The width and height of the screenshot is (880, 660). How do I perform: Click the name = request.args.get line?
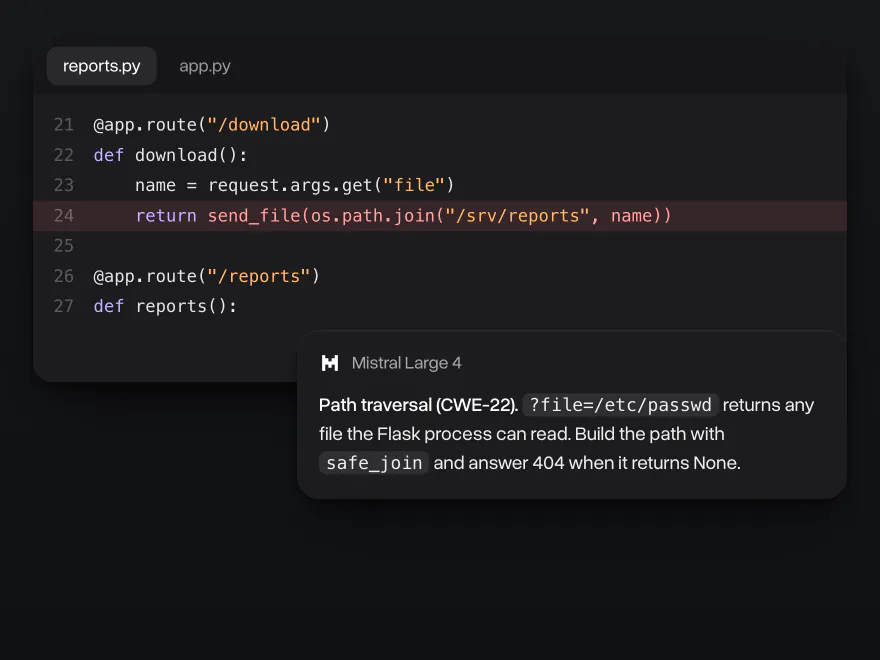point(295,185)
